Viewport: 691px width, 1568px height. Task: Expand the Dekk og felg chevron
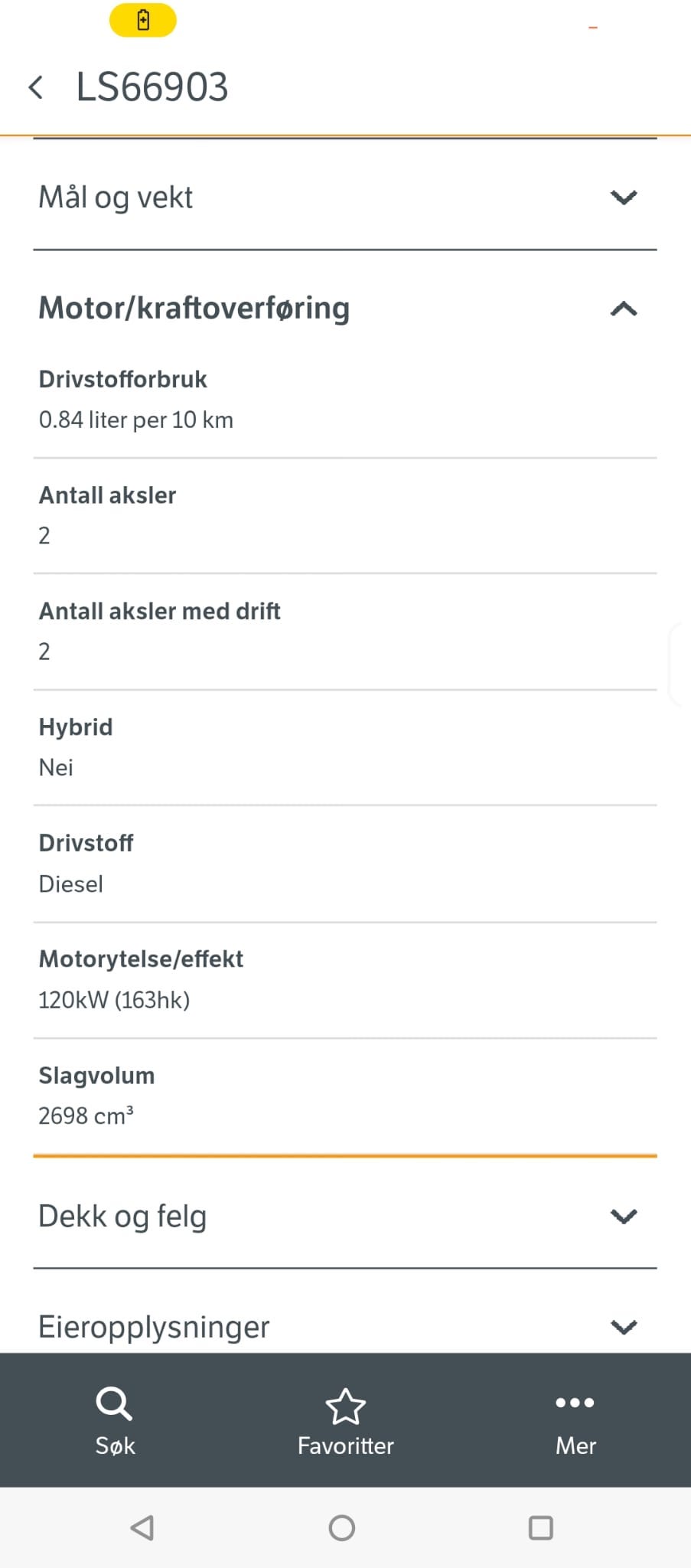(624, 1216)
